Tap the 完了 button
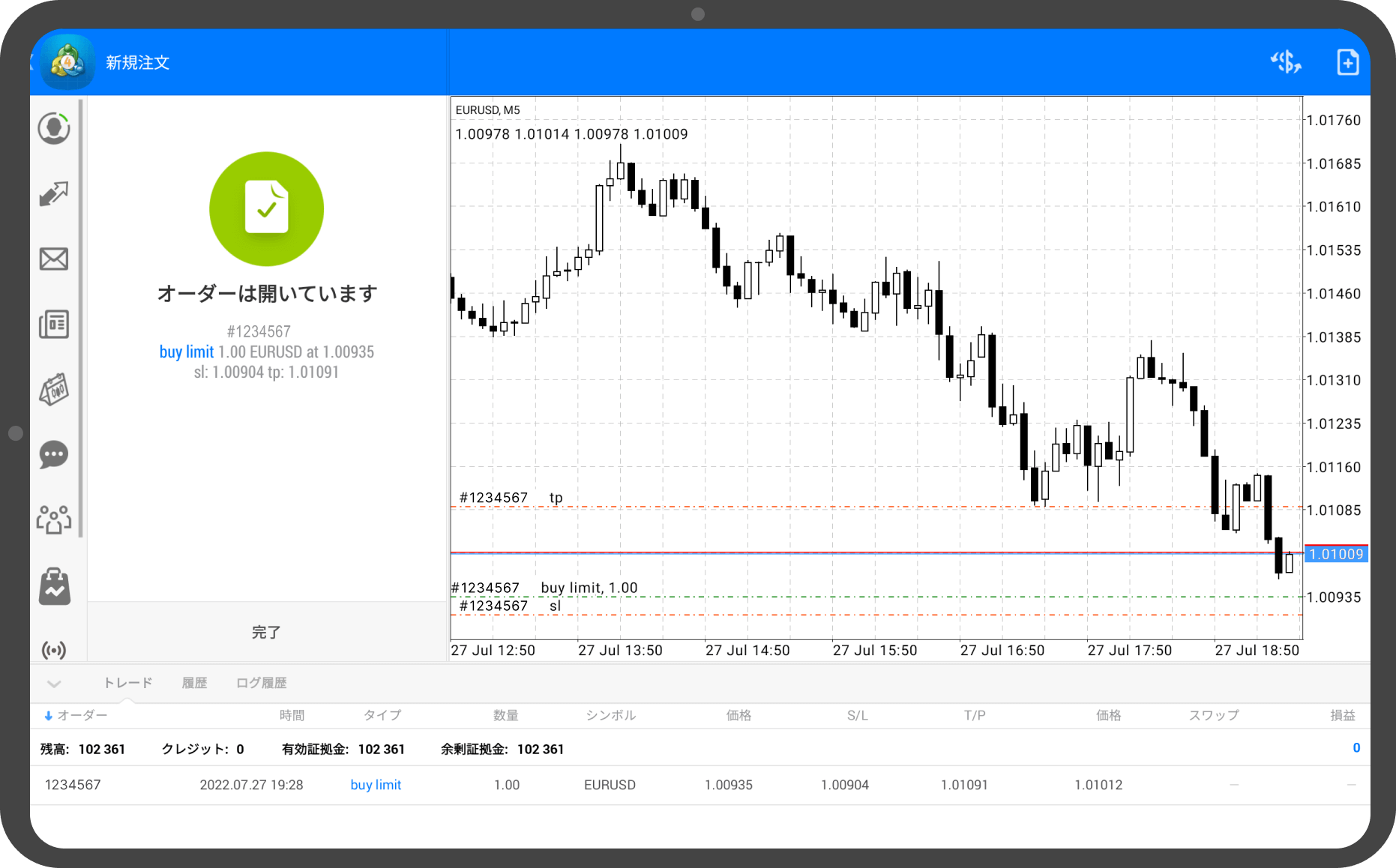Viewport: 1396px width, 868px height. pyautogui.click(x=267, y=632)
